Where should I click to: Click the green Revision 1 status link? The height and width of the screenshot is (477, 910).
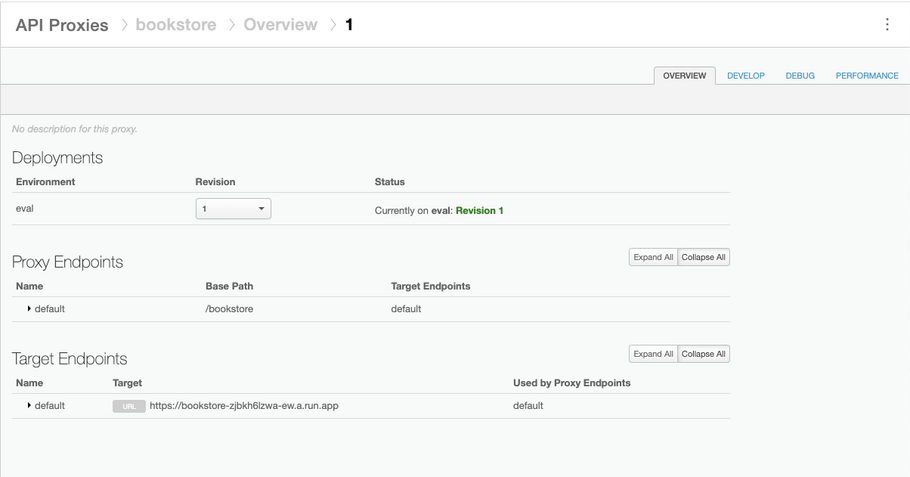[479, 211]
